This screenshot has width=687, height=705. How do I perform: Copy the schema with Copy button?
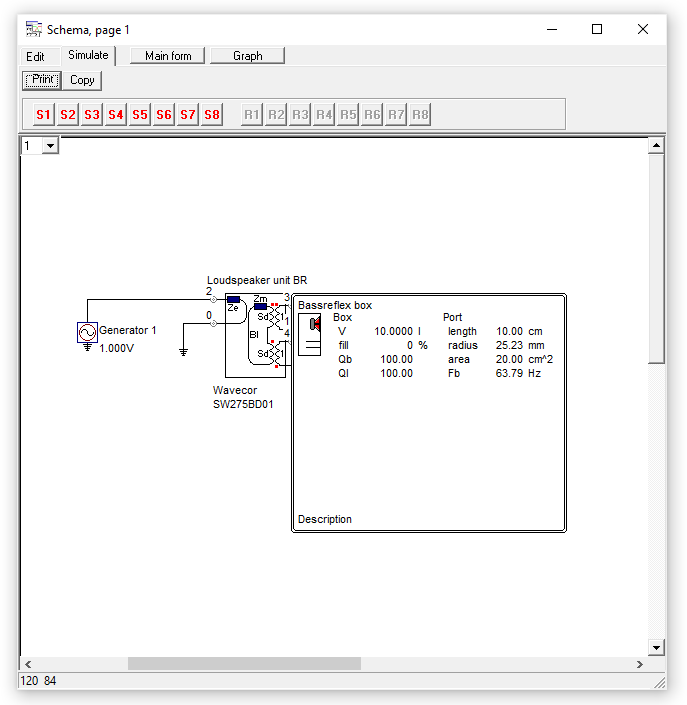[82, 80]
